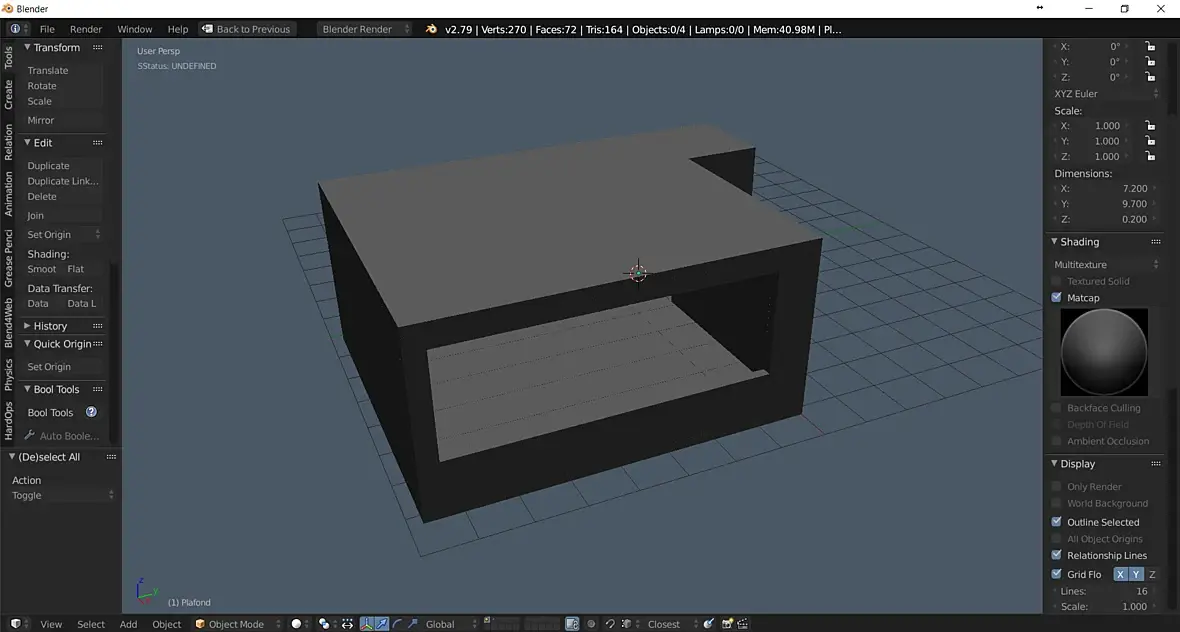1180x632 pixels.
Task: Toggle the Scale X lock icon
Action: pos(1150,126)
